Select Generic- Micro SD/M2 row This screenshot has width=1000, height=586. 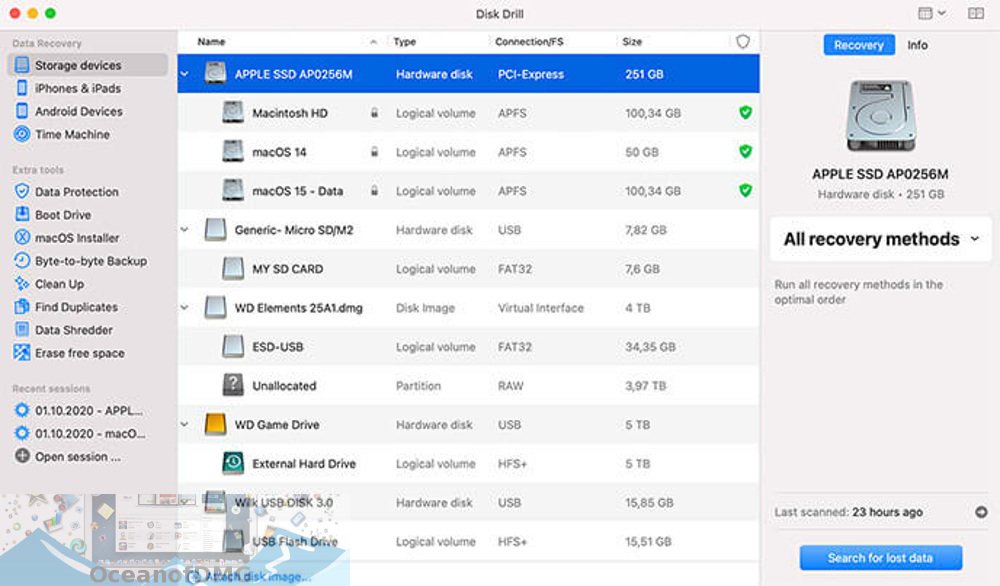tap(468, 230)
